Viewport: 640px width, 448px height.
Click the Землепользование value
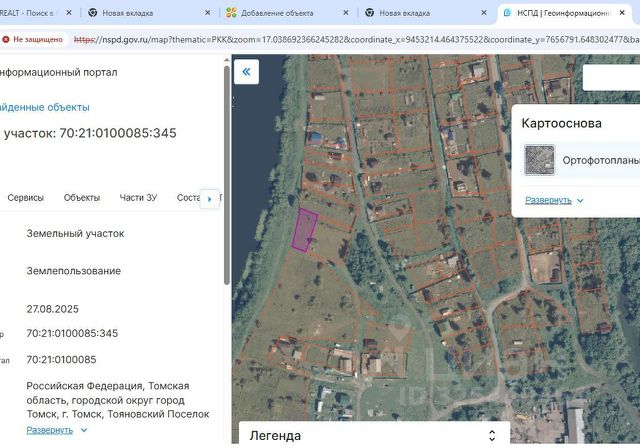tap(73, 271)
